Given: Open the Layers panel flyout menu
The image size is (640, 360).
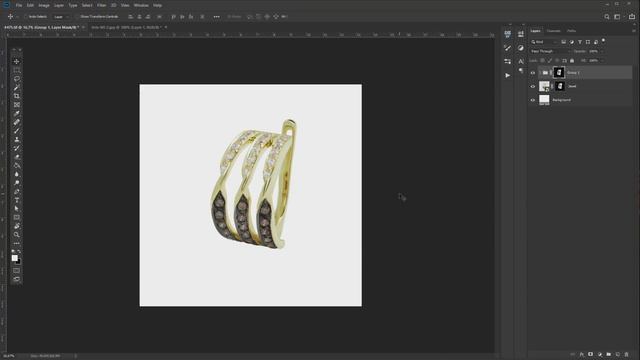Looking at the screenshot, I should click(x=634, y=31).
